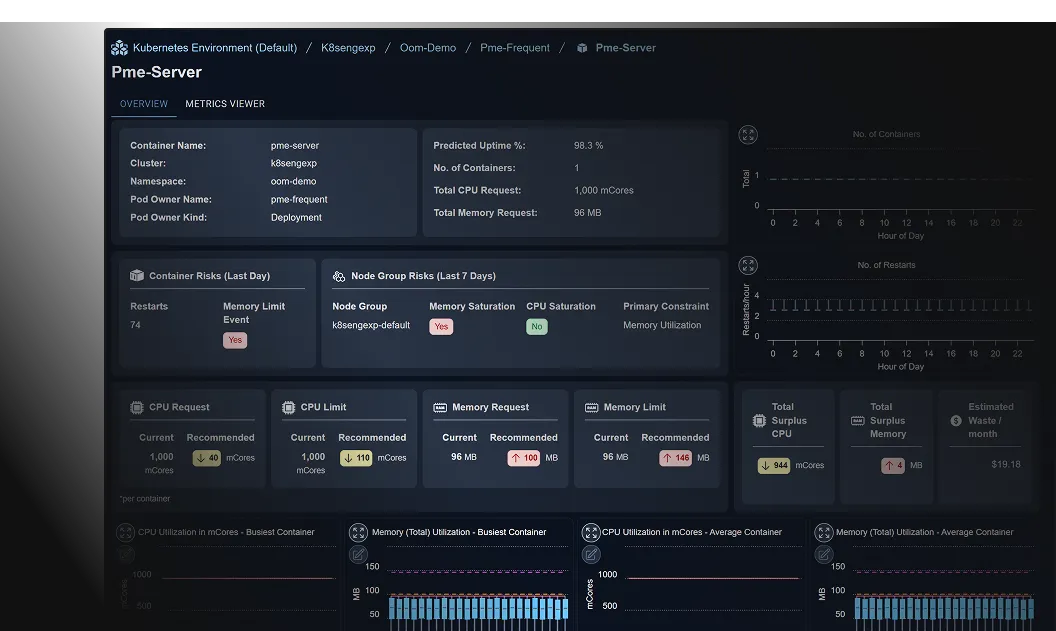Expand CPU Utilization Average Container chart
Image resolution: width=1056 pixels, height=631 pixels.
(x=591, y=533)
